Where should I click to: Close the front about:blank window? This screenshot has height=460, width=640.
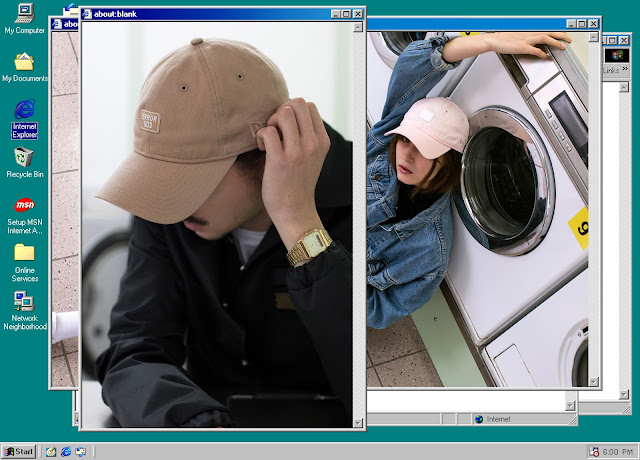pos(358,14)
